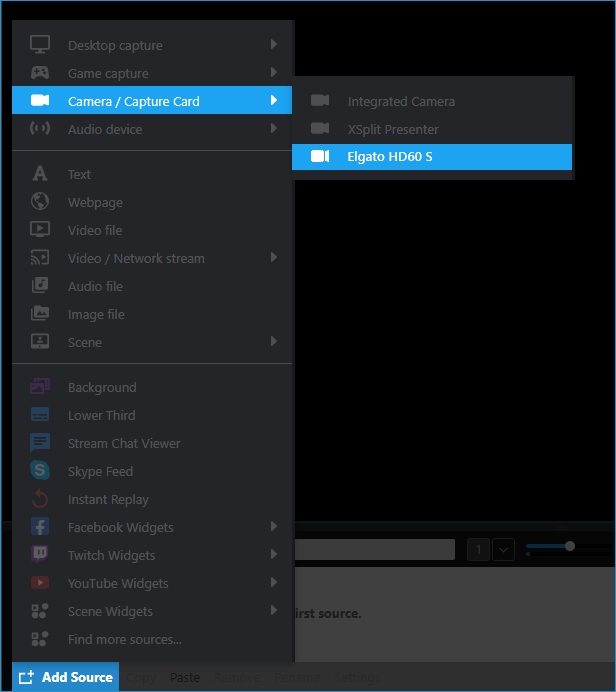Screen dimensions: 616x692
Task: Select the Webpage source entry
Action: pos(152,202)
